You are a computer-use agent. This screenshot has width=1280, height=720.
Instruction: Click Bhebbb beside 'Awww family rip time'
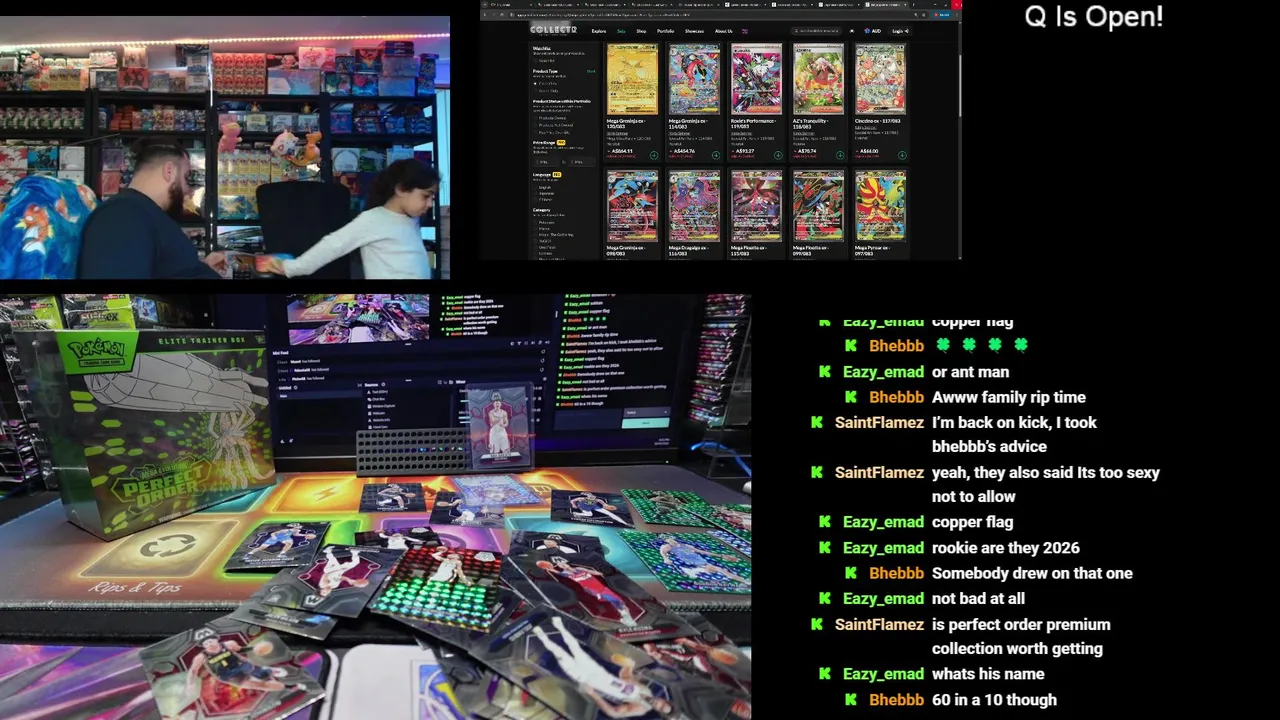896,397
